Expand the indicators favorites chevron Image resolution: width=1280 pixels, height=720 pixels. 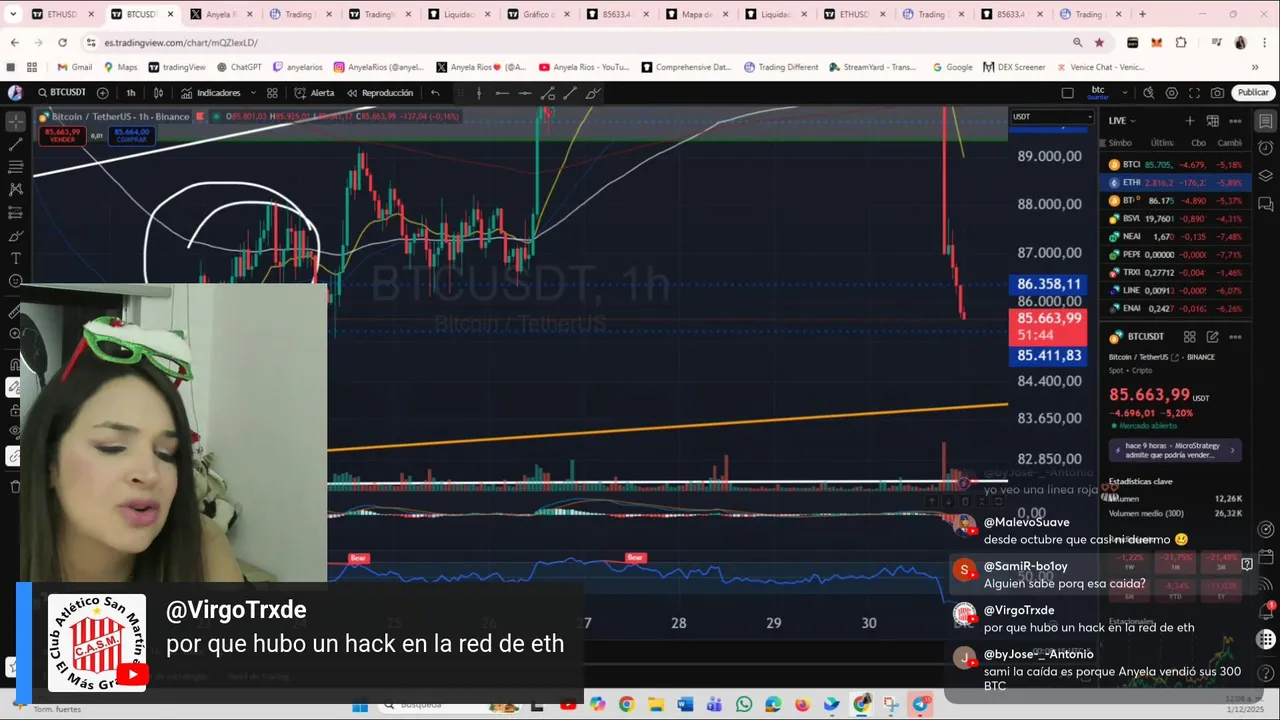(x=251, y=93)
